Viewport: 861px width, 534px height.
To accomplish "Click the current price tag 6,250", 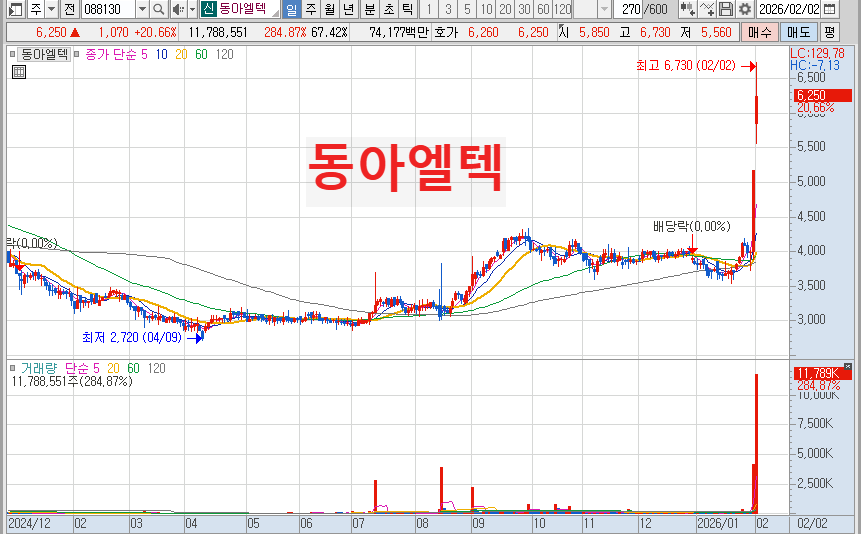I will click(x=823, y=95).
